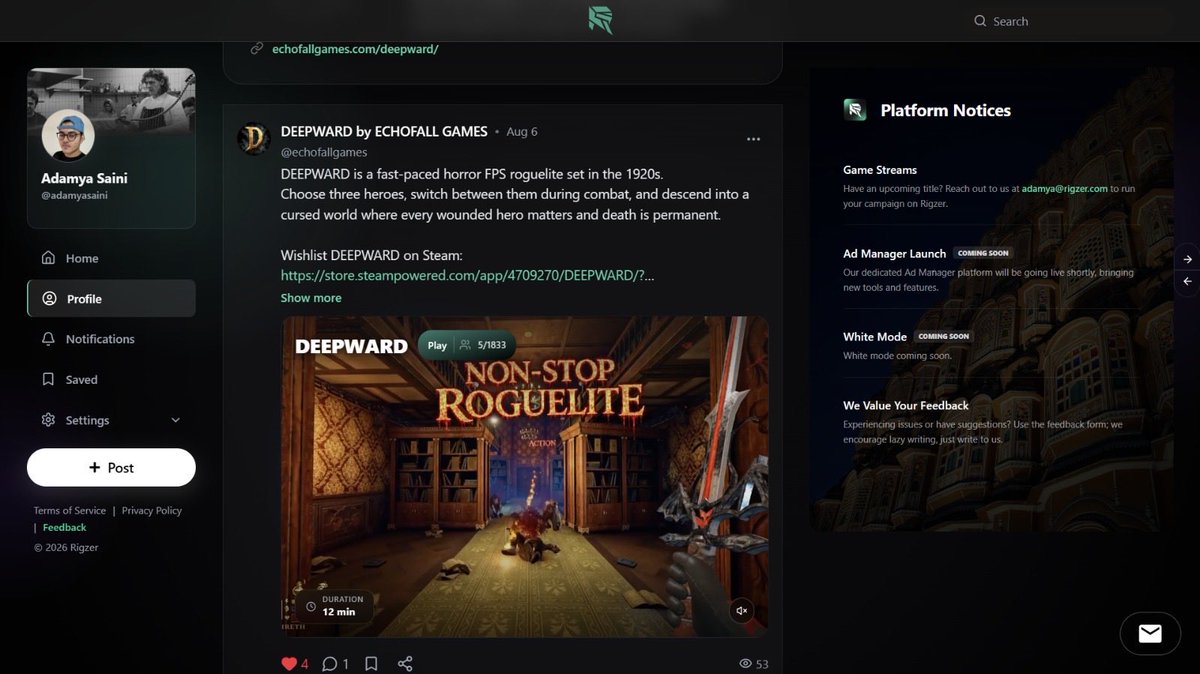Click the players count 5/1833 icon

click(x=465, y=345)
